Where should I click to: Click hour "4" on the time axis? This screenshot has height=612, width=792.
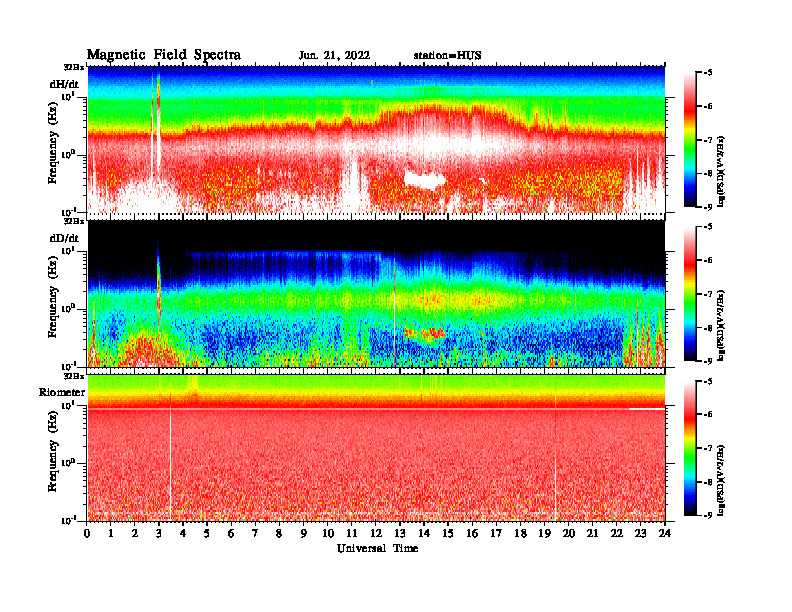click(183, 533)
